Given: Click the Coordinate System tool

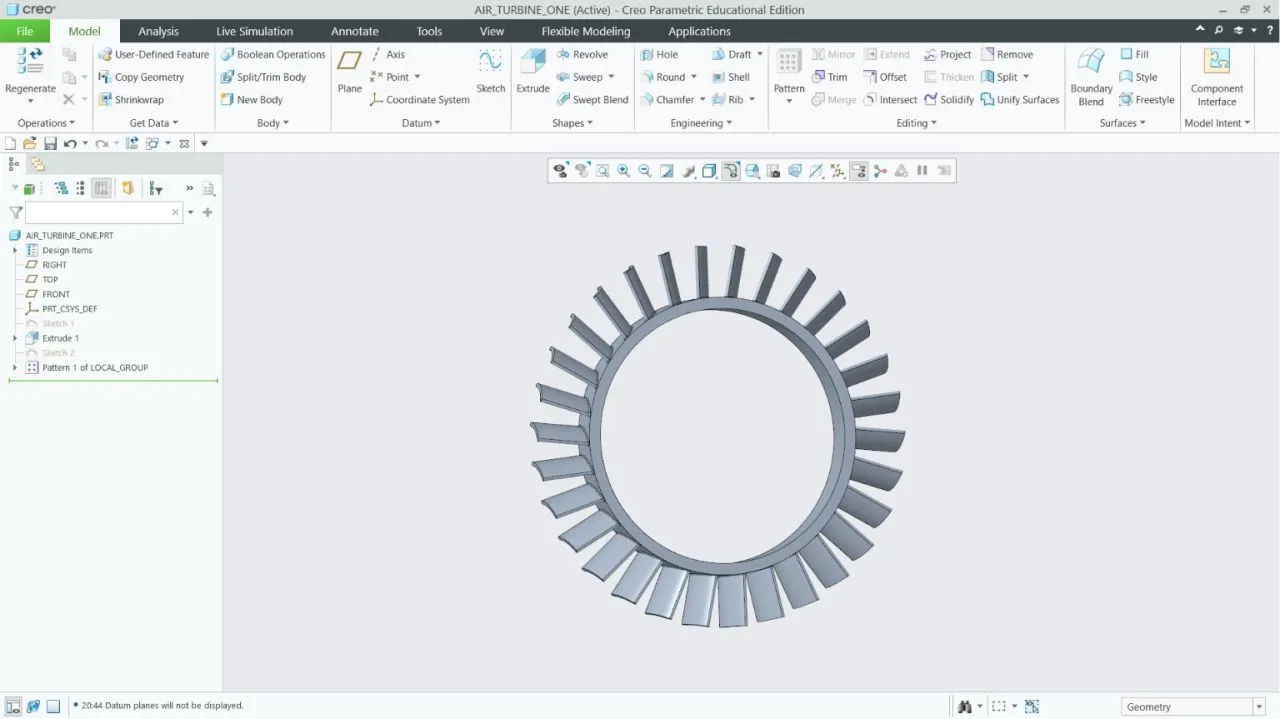Looking at the screenshot, I should 420,100.
